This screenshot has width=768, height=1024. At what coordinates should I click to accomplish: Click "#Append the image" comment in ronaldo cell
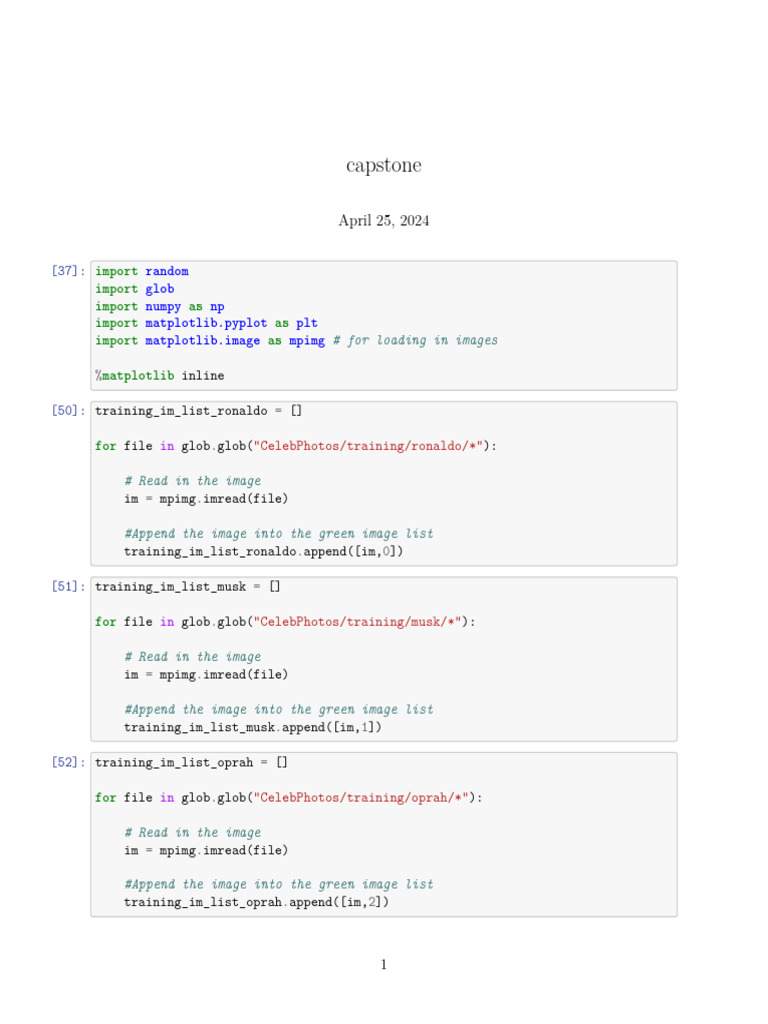(x=279, y=534)
